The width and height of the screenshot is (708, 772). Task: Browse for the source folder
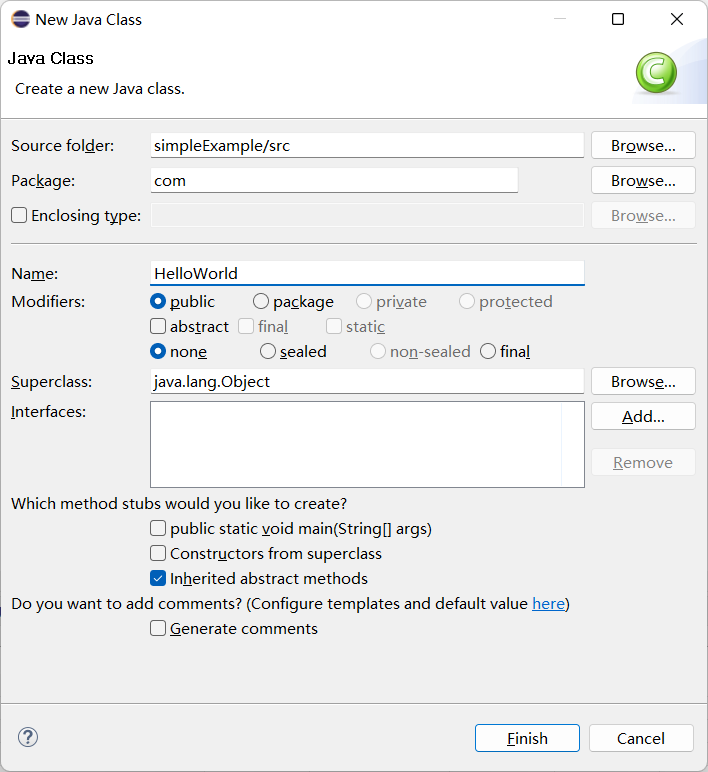click(x=643, y=145)
